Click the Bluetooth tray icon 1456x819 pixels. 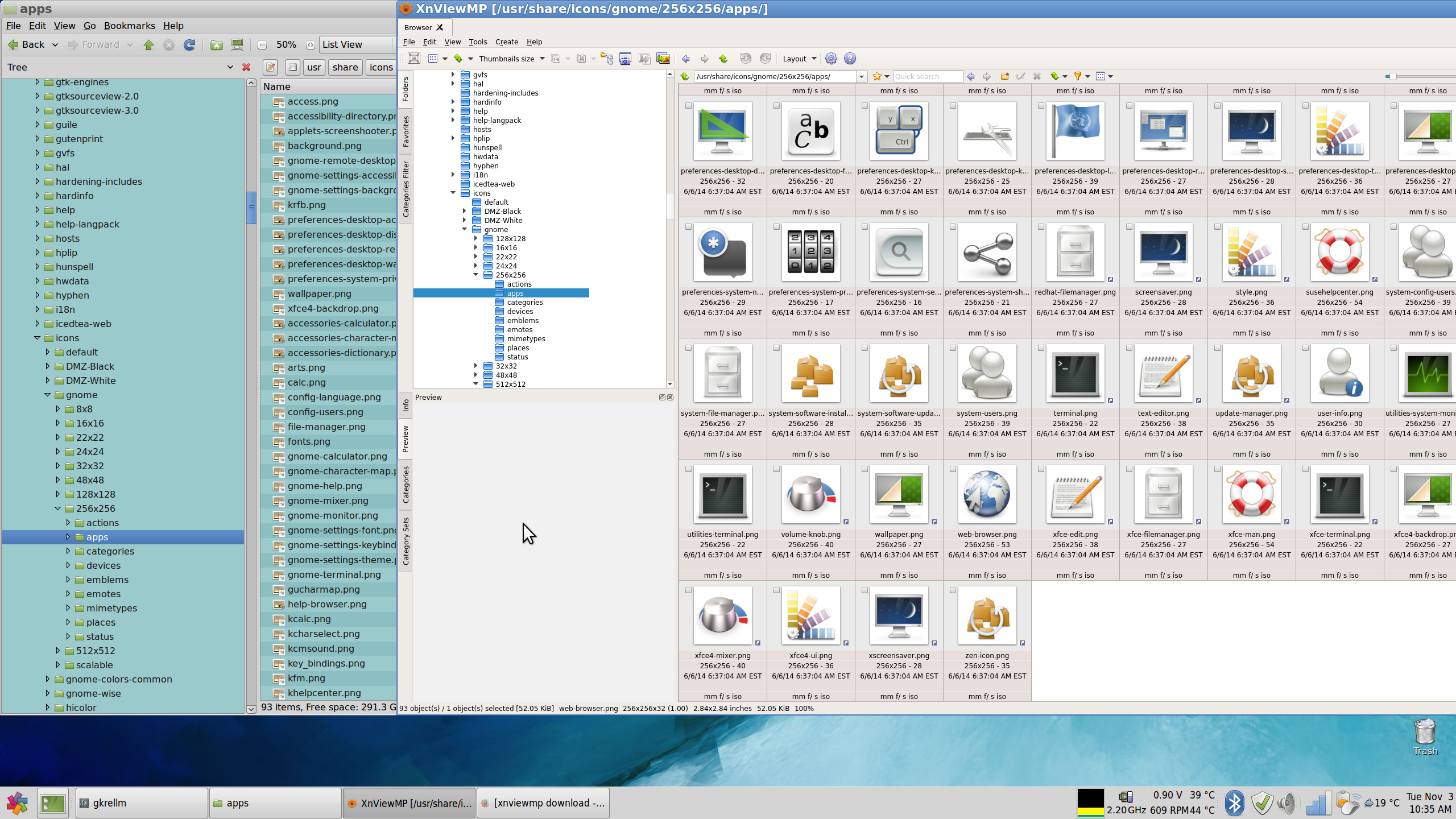click(x=1234, y=803)
